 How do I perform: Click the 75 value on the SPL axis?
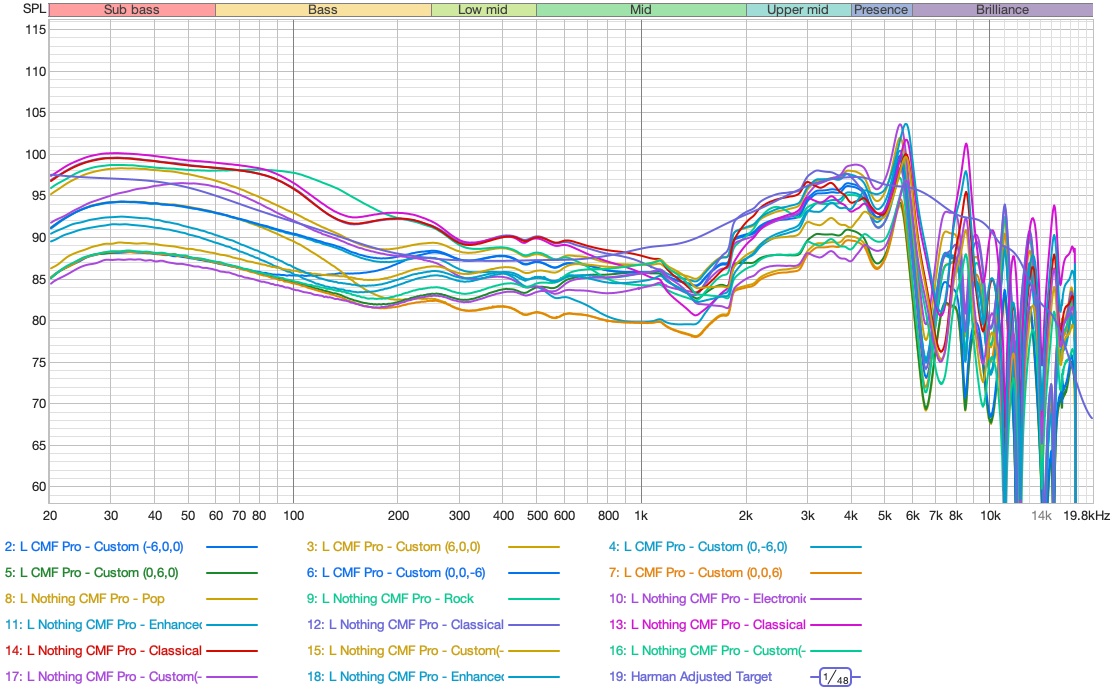pyautogui.click(x=38, y=363)
